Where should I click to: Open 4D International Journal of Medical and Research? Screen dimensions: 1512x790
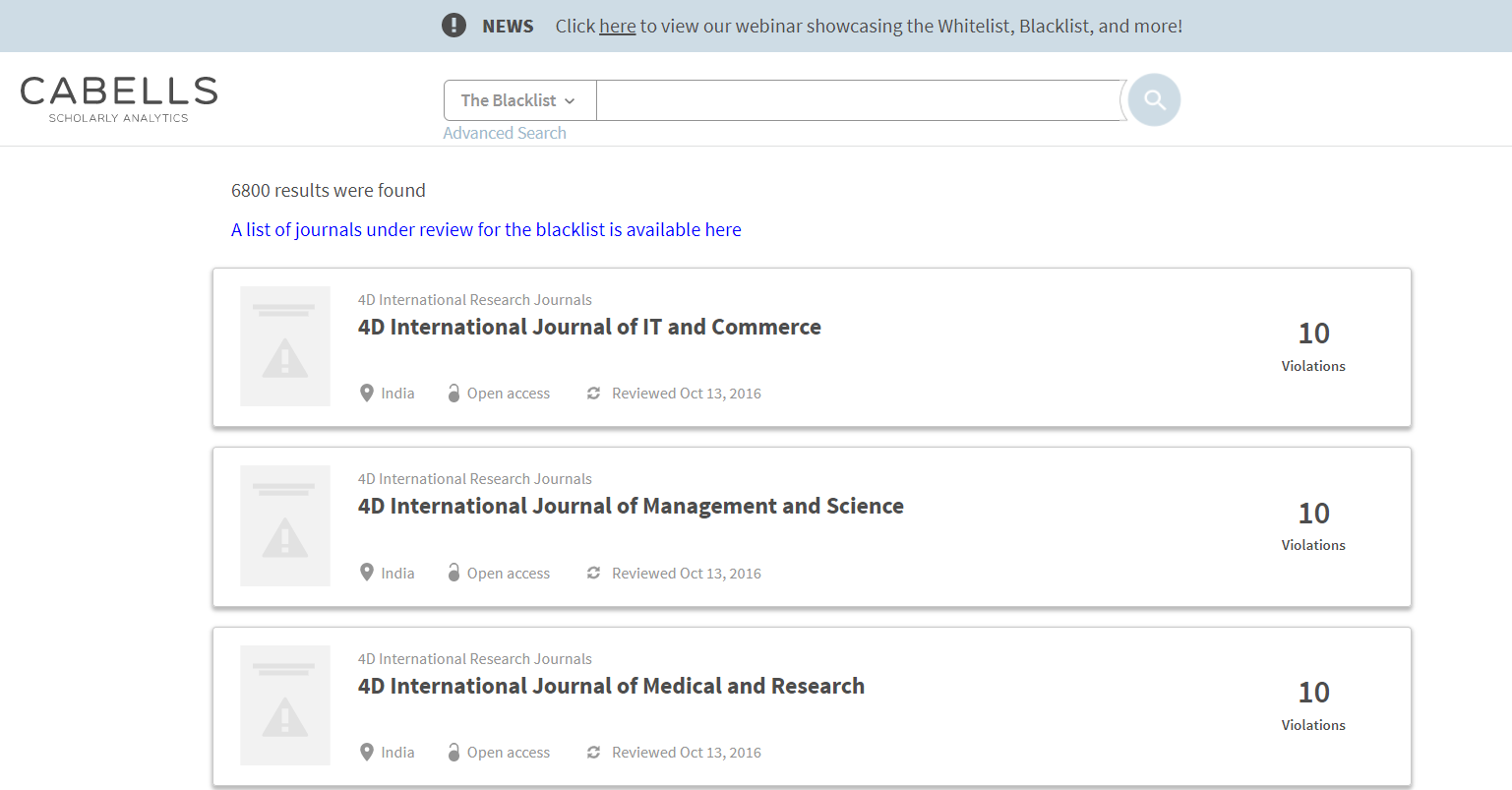(611, 686)
